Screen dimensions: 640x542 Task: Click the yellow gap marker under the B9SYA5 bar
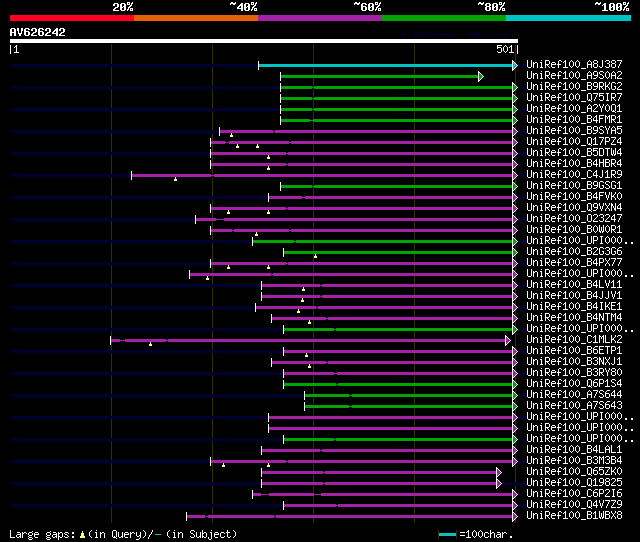pyautogui.click(x=231, y=135)
